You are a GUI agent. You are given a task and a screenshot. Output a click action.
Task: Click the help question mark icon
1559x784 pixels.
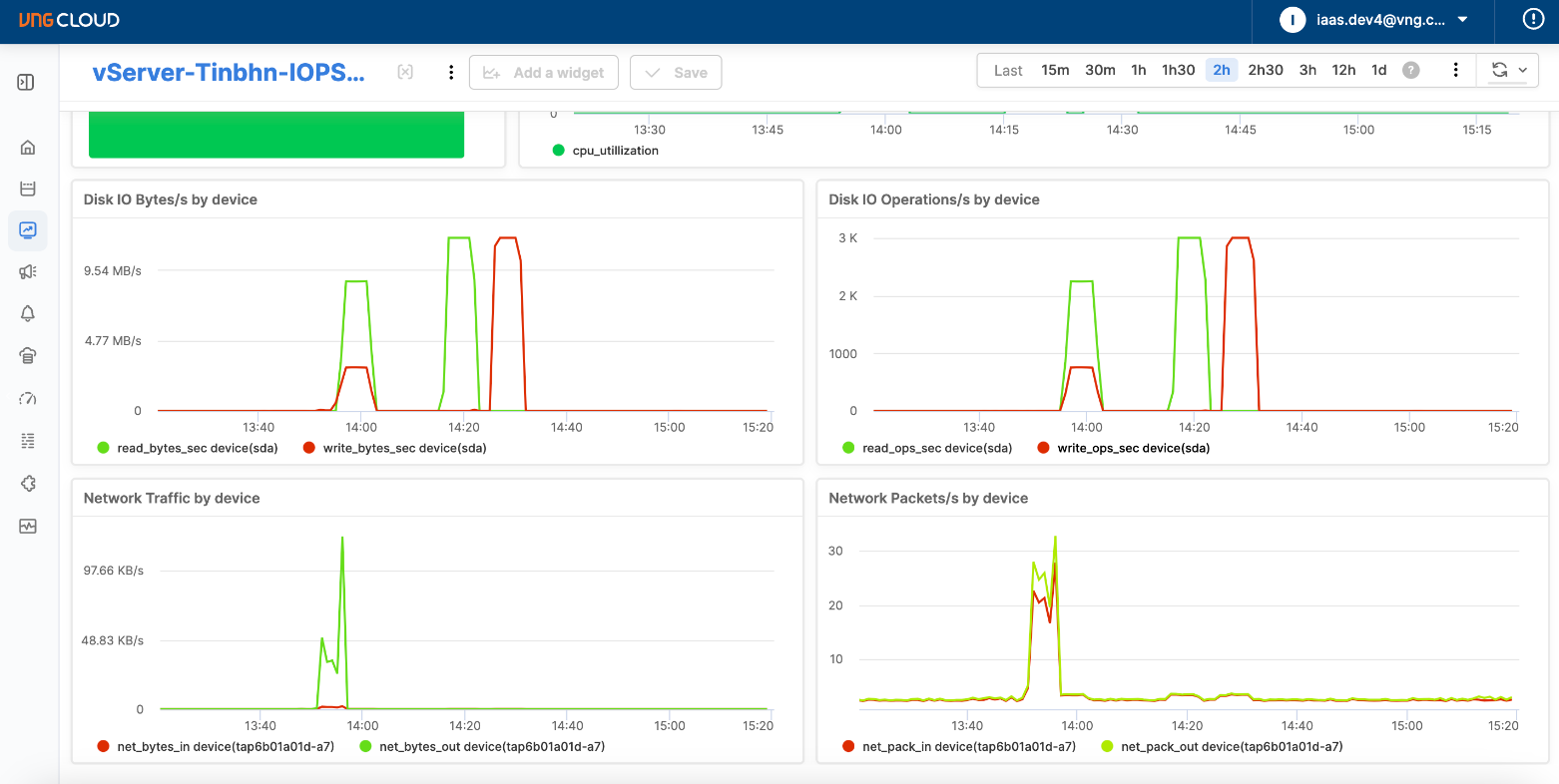tap(1410, 70)
